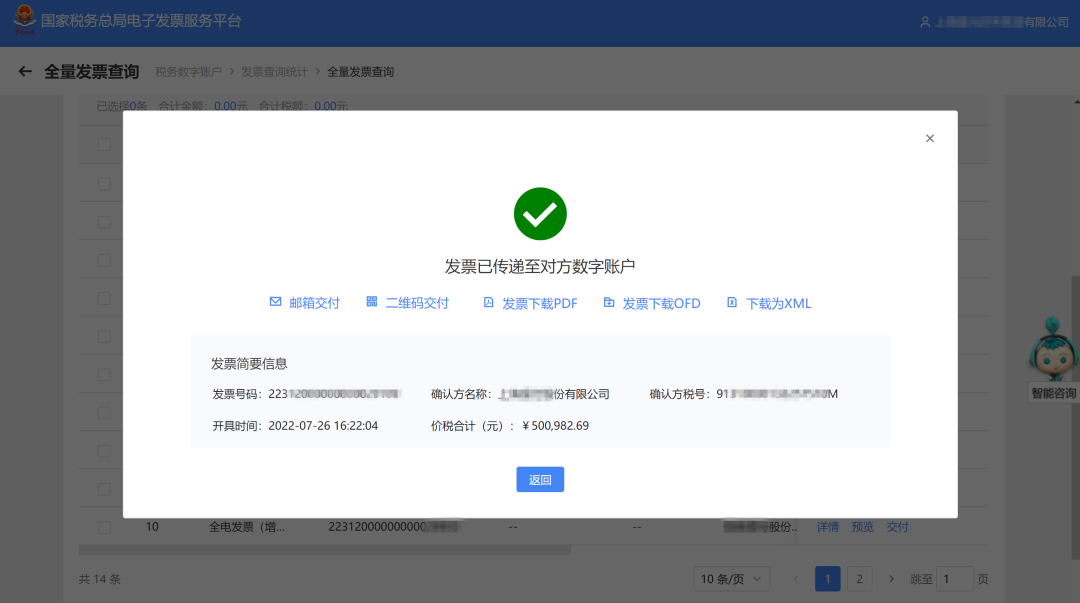Image resolution: width=1080 pixels, height=603 pixels.
Task: Open the 10条/页 page size dropdown
Action: coord(729,578)
